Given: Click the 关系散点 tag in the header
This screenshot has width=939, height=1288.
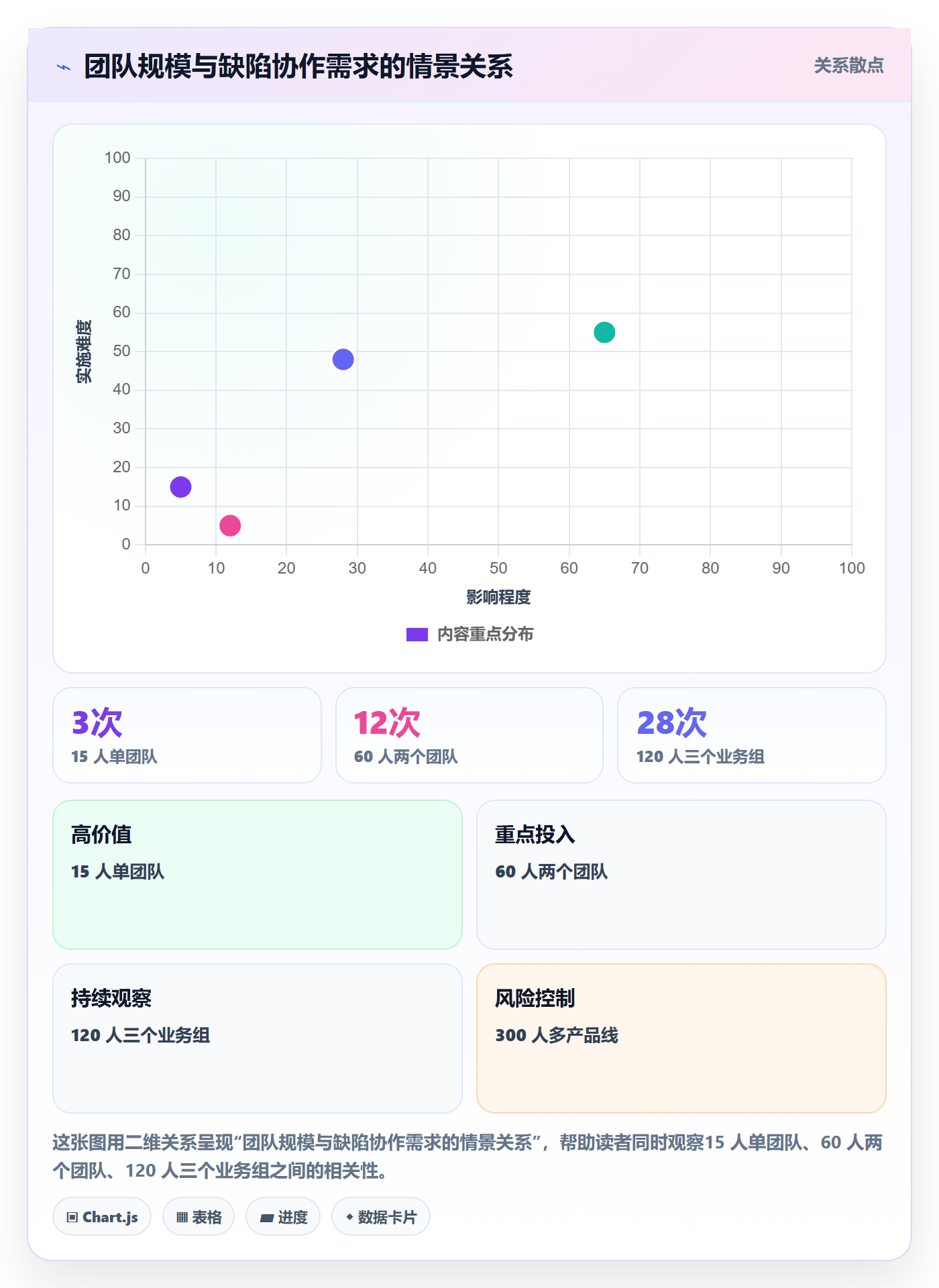Looking at the screenshot, I should click(848, 66).
